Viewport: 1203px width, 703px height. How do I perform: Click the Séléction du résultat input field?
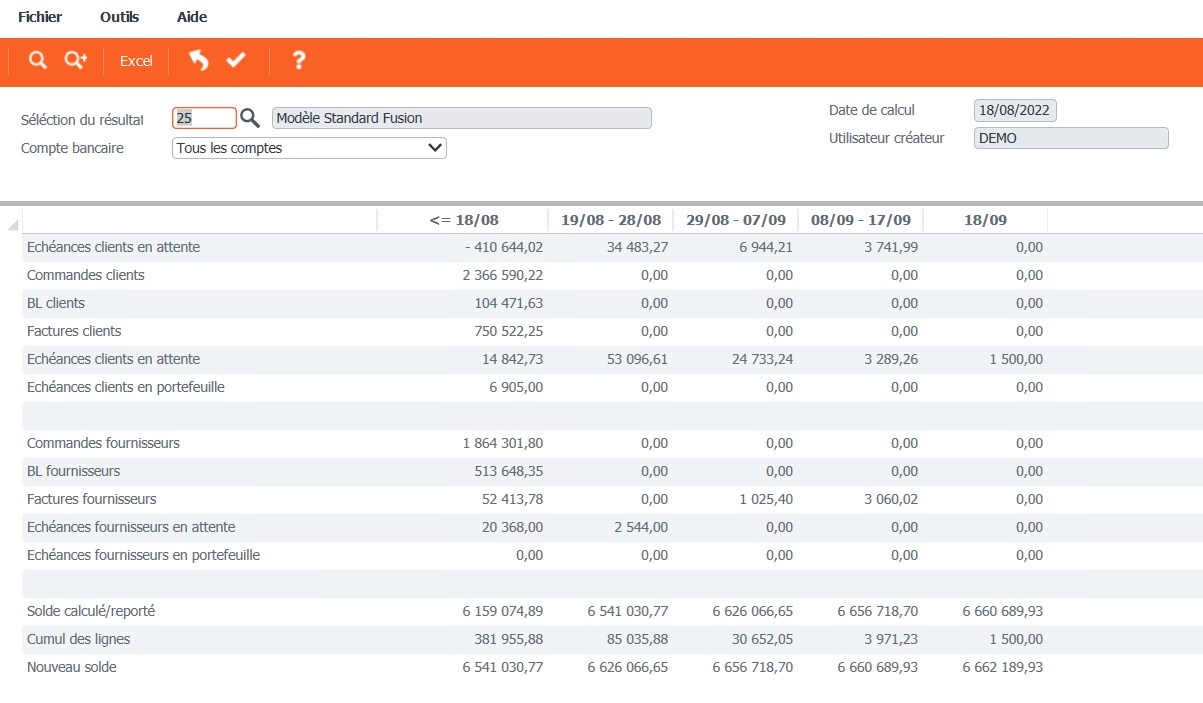pos(205,118)
